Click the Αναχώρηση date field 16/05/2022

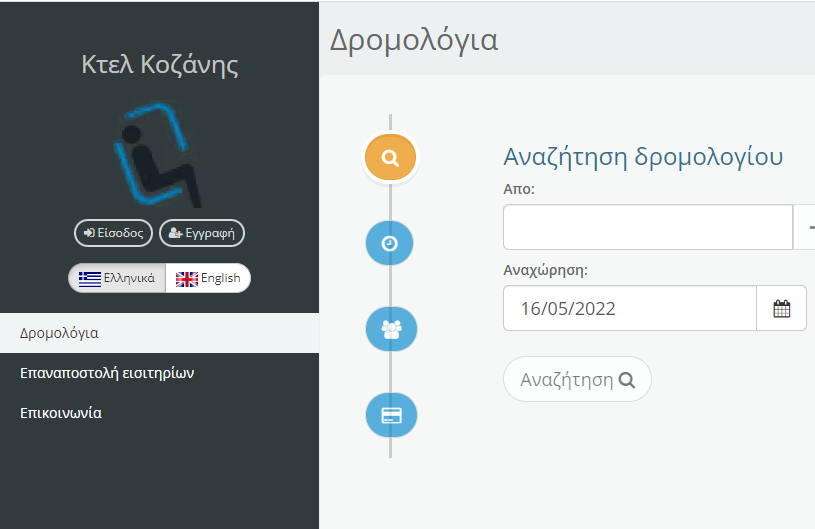click(x=630, y=308)
